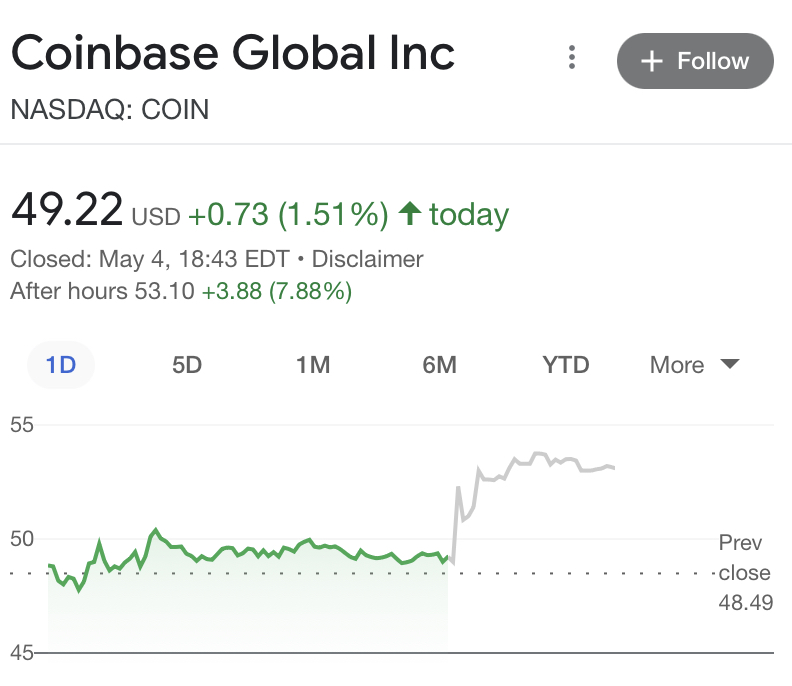Screen dimensions: 792x686
Task: Click the Coinbase Global Inc title
Action: pos(233,53)
